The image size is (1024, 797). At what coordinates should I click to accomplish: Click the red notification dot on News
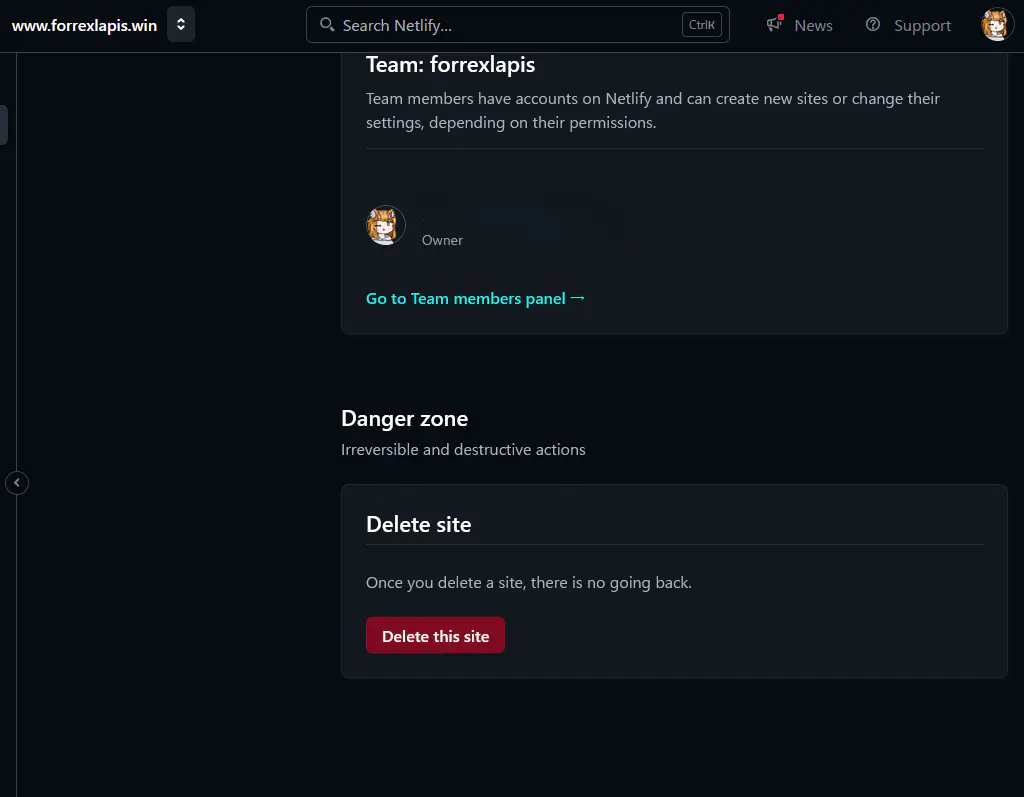click(780, 17)
